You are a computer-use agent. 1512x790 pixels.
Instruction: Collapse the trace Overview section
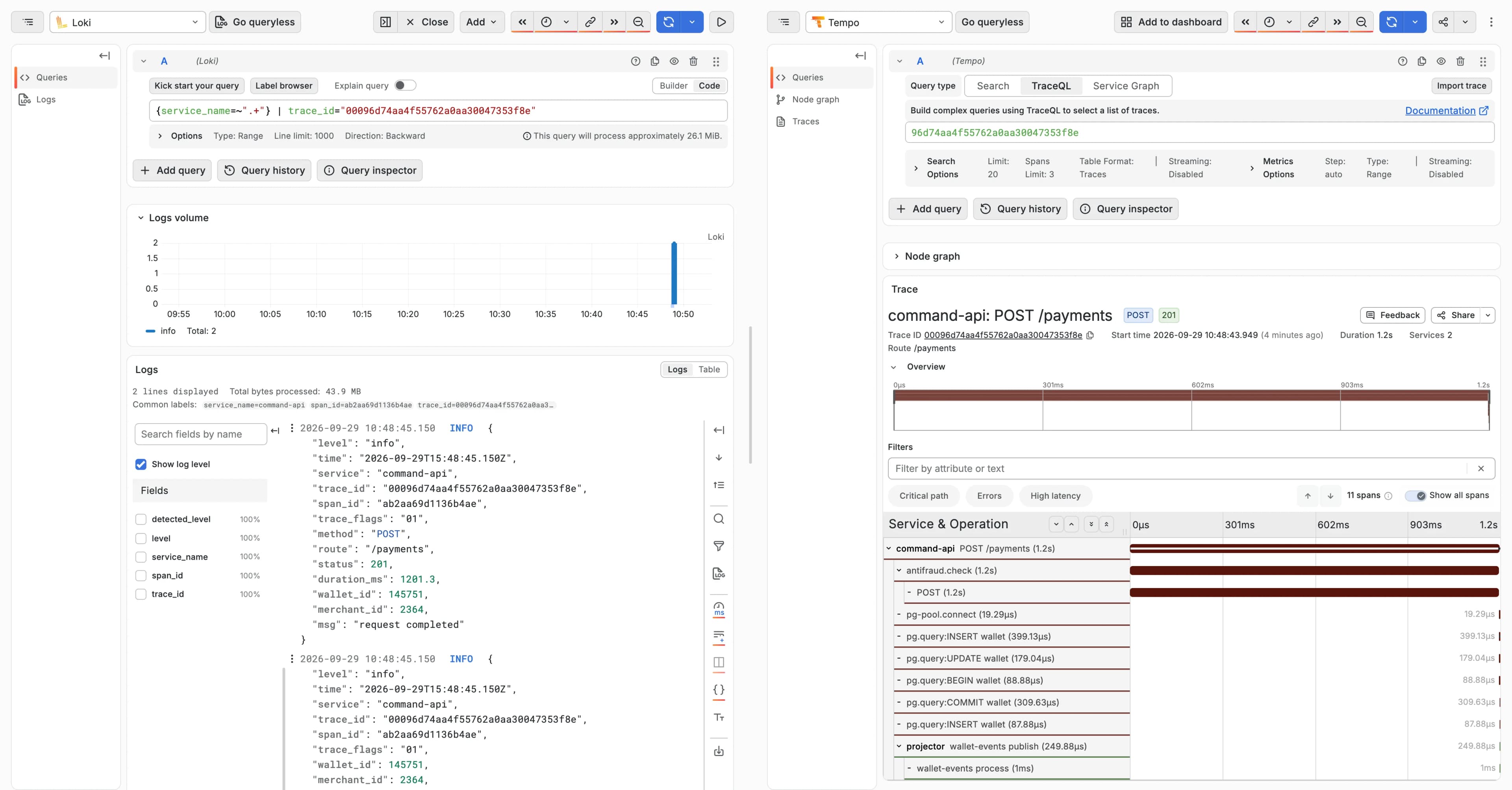point(893,367)
